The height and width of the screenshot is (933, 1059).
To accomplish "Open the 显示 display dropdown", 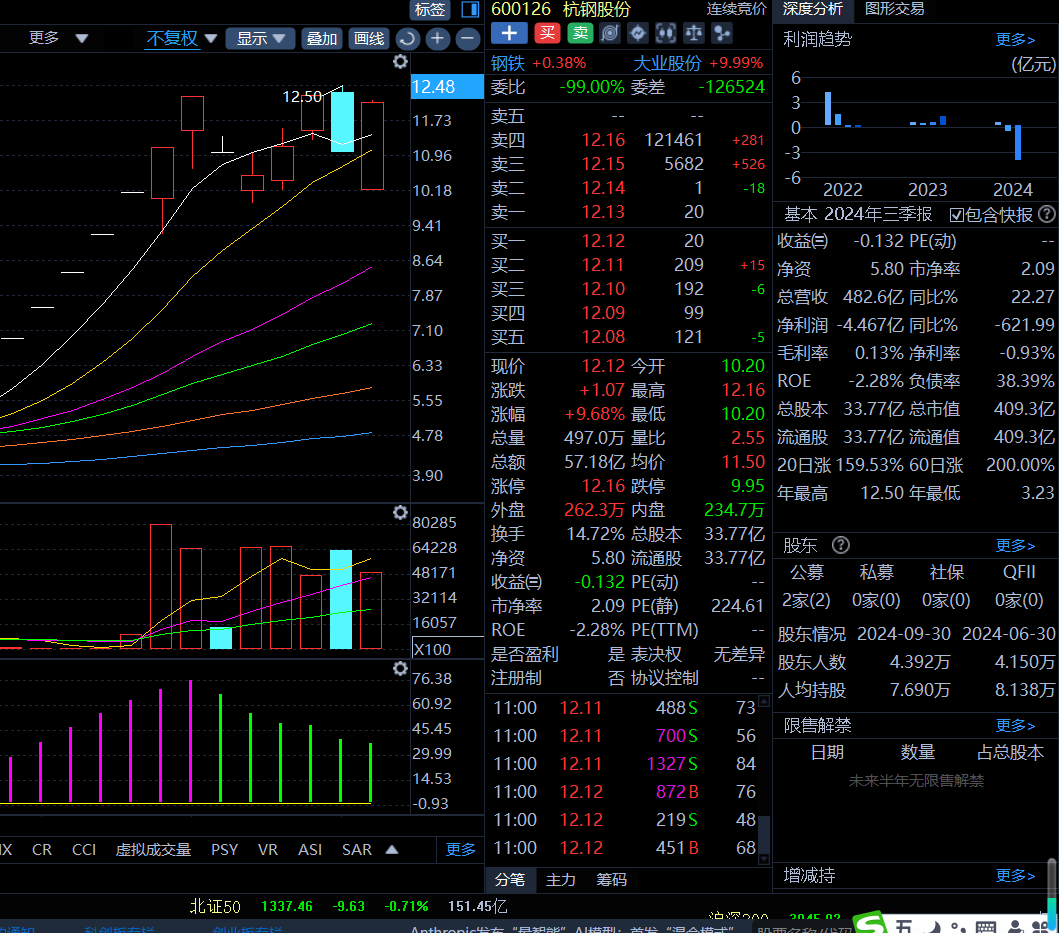I will 260,39.
